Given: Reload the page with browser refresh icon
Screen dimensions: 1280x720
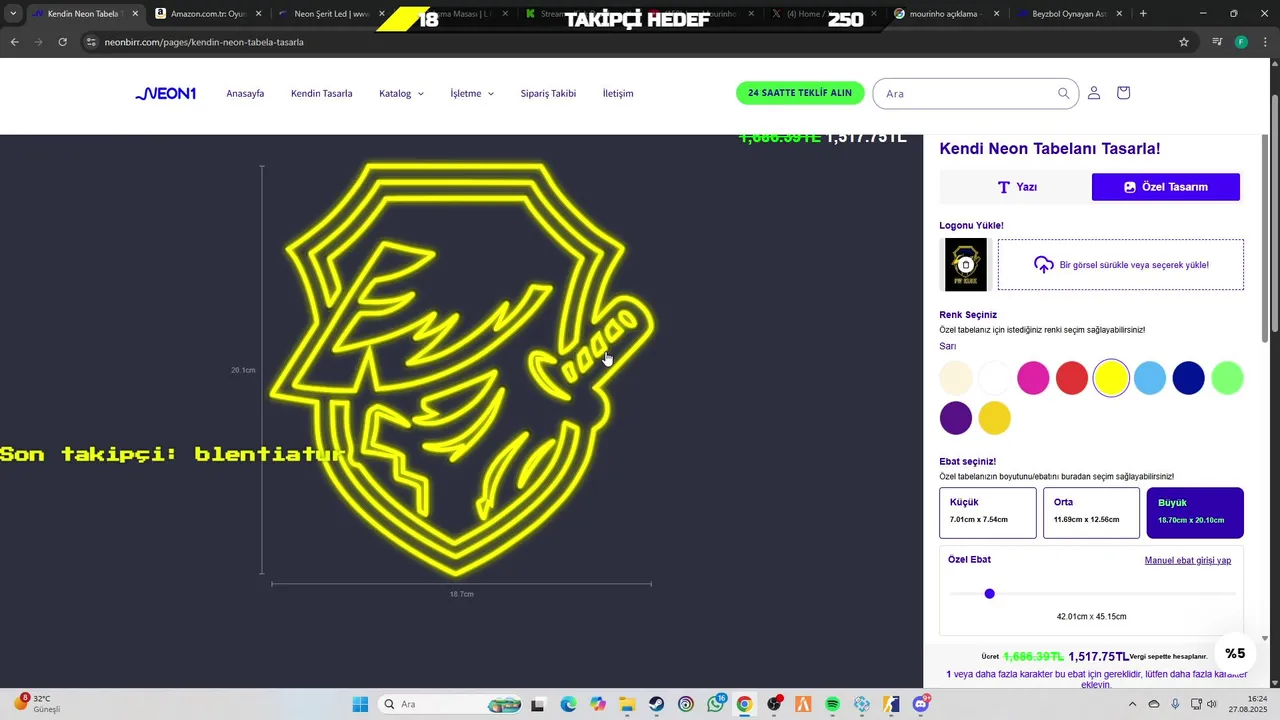Looking at the screenshot, I should (x=62, y=42).
